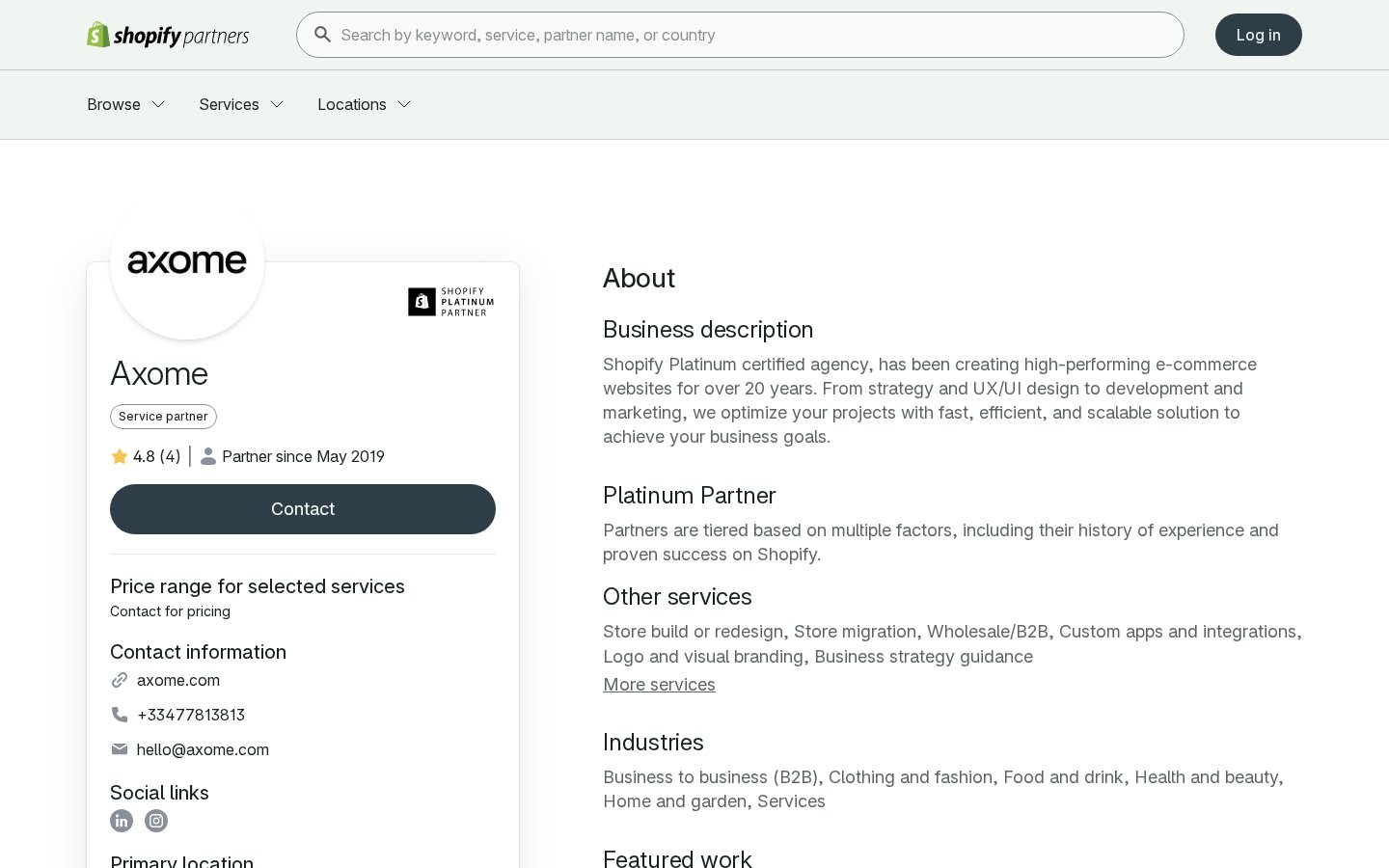The height and width of the screenshot is (868, 1389).
Task: Click the Industries heading
Action: [x=653, y=743]
